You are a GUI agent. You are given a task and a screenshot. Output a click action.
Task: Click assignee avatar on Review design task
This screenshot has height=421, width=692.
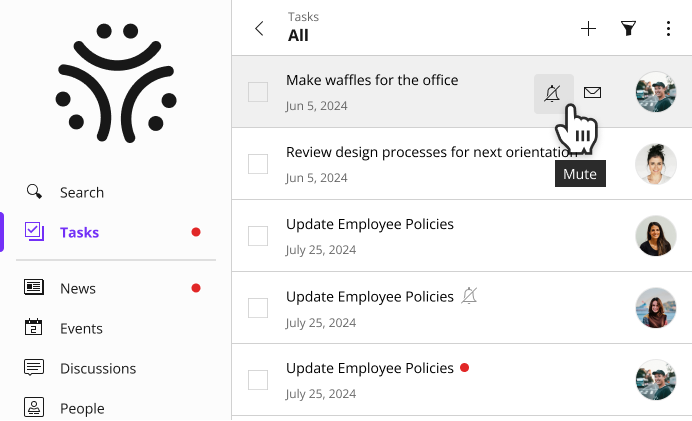tap(656, 164)
